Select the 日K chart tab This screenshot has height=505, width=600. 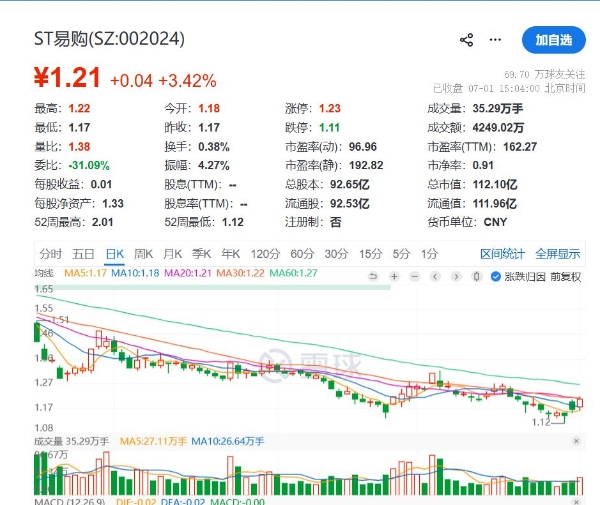click(115, 254)
